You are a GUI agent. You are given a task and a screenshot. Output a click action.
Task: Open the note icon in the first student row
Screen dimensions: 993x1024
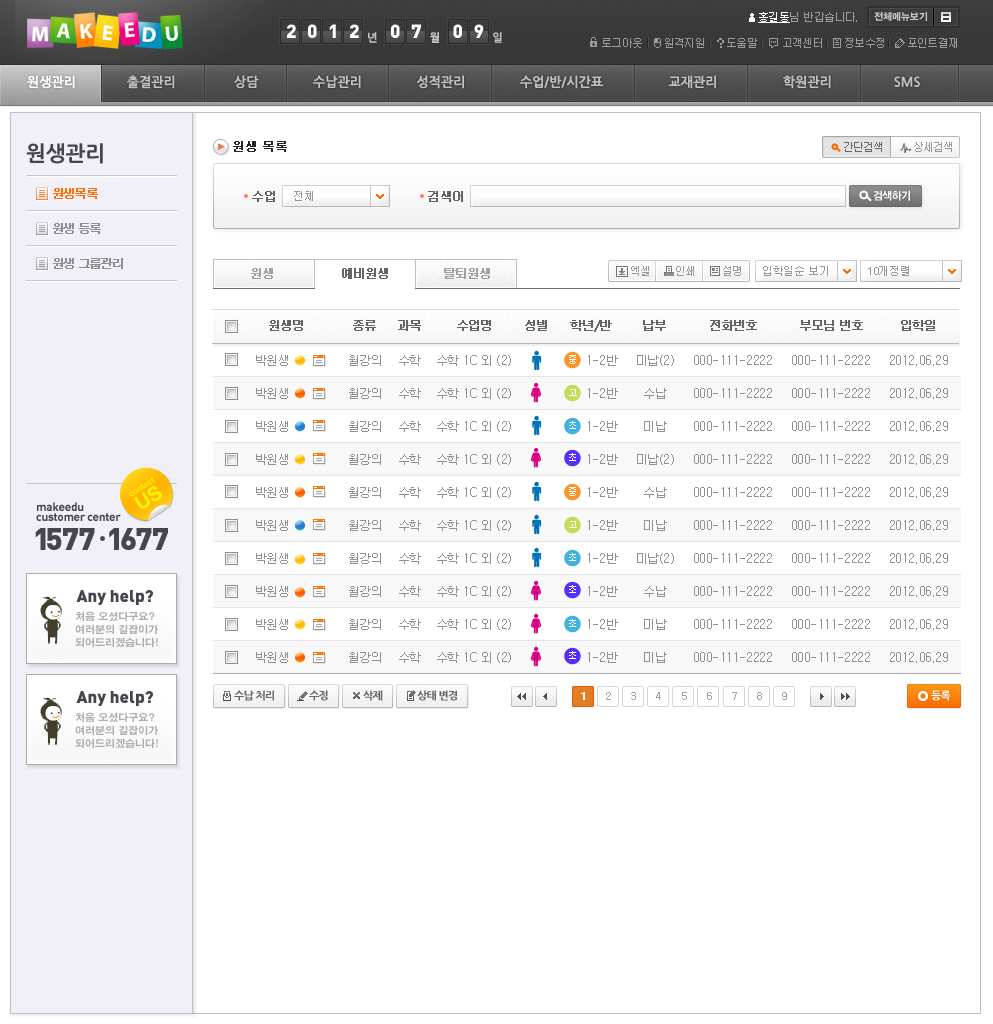coord(319,360)
